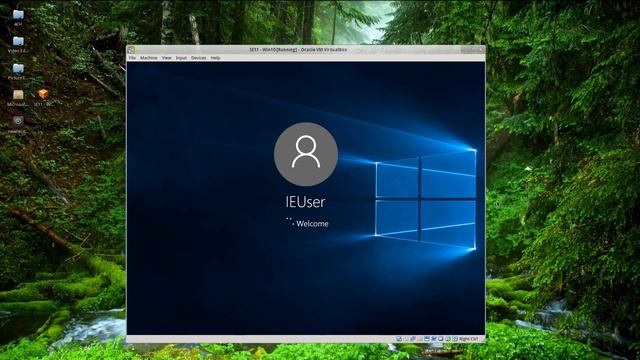Click the VirtualBox window icon in title bar

coord(131,50)
